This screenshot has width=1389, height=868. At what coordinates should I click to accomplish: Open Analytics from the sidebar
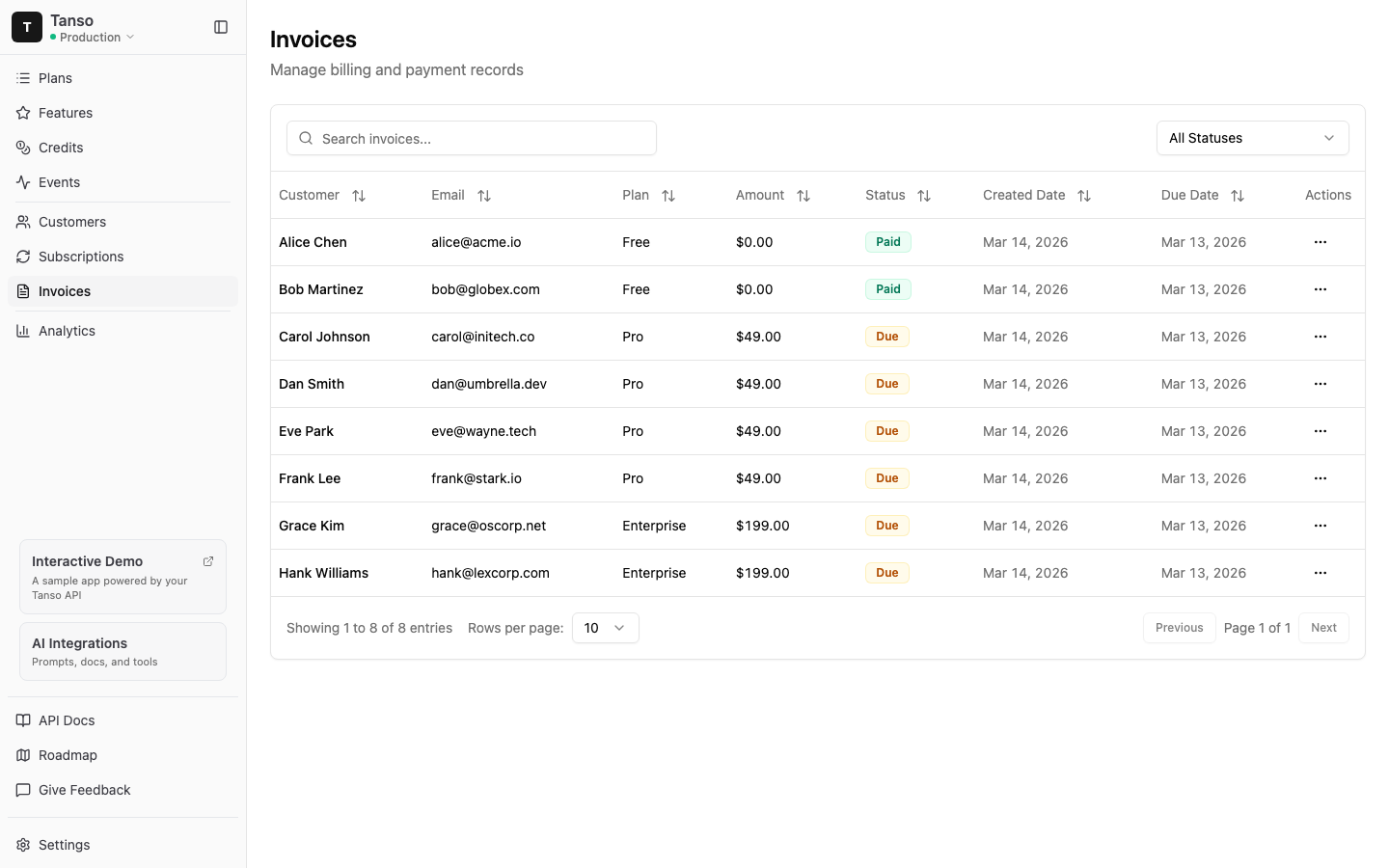tap(67, 331)
